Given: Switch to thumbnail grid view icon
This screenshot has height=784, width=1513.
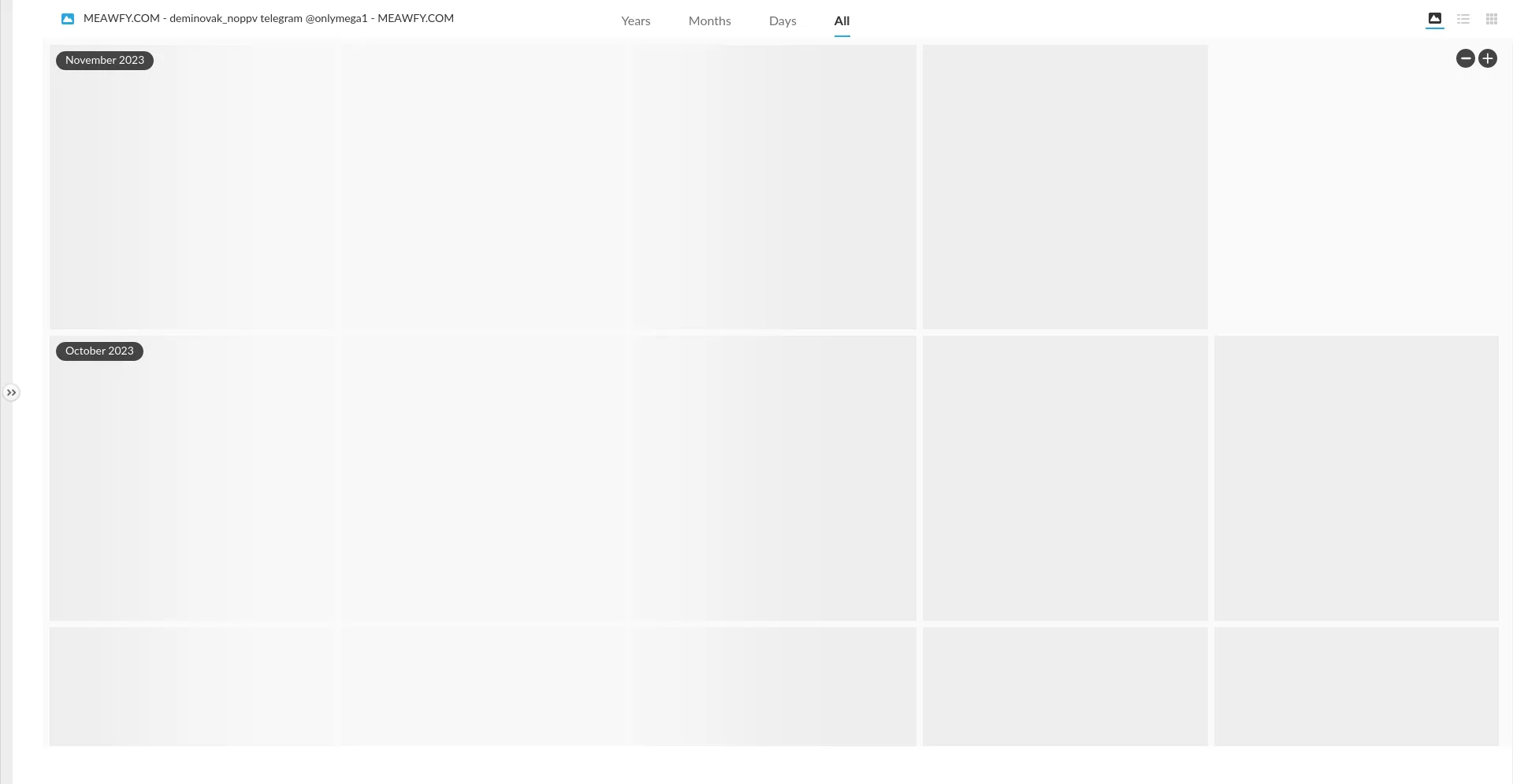Looking at the screenshot, I should point(1492,19).
